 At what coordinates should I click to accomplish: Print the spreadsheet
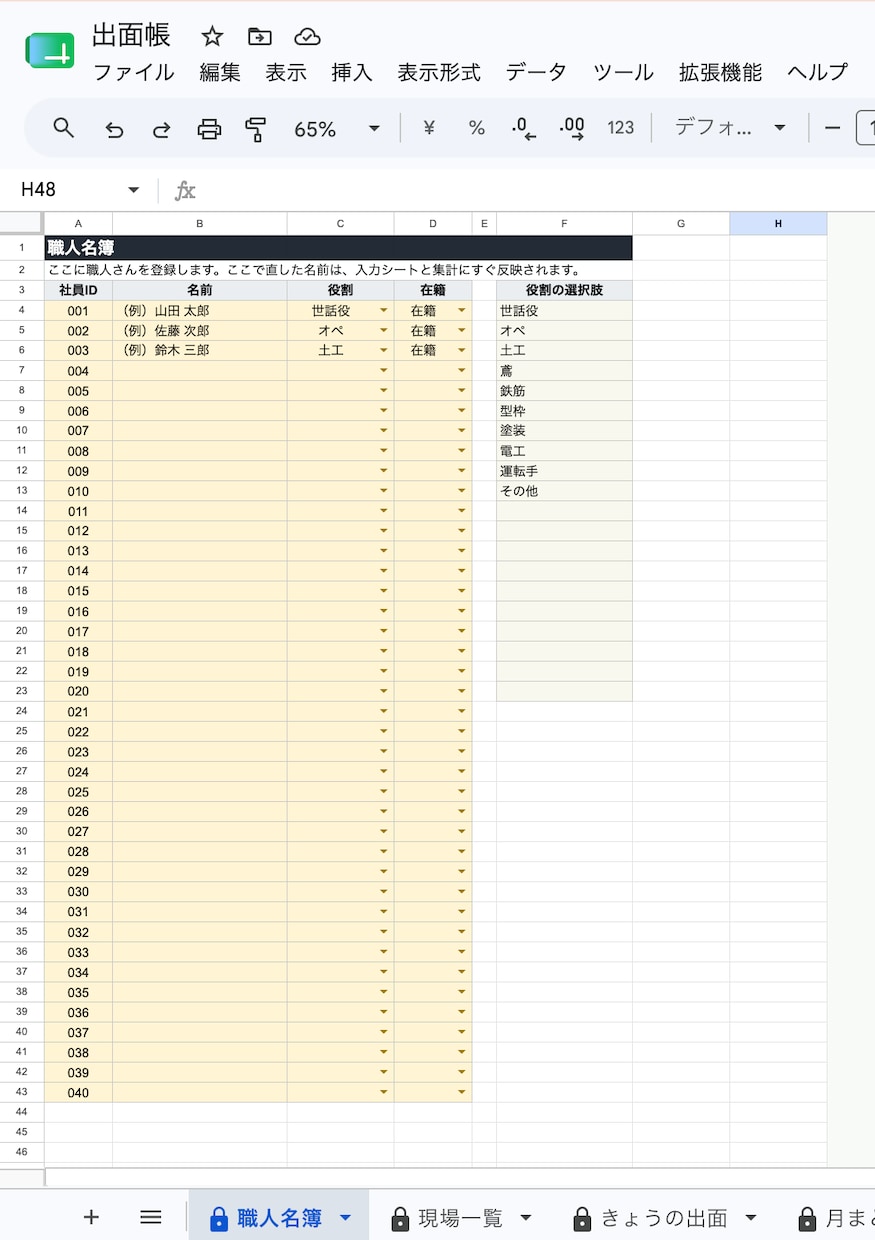tap(209, 128)
